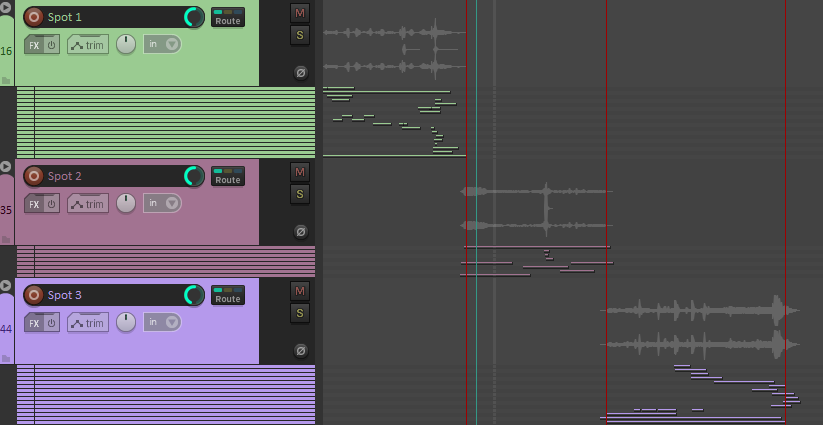This screenshot has width=823, height=425.
Task: Solo the Spot 3 track
Action: click(x=300, y=313)
